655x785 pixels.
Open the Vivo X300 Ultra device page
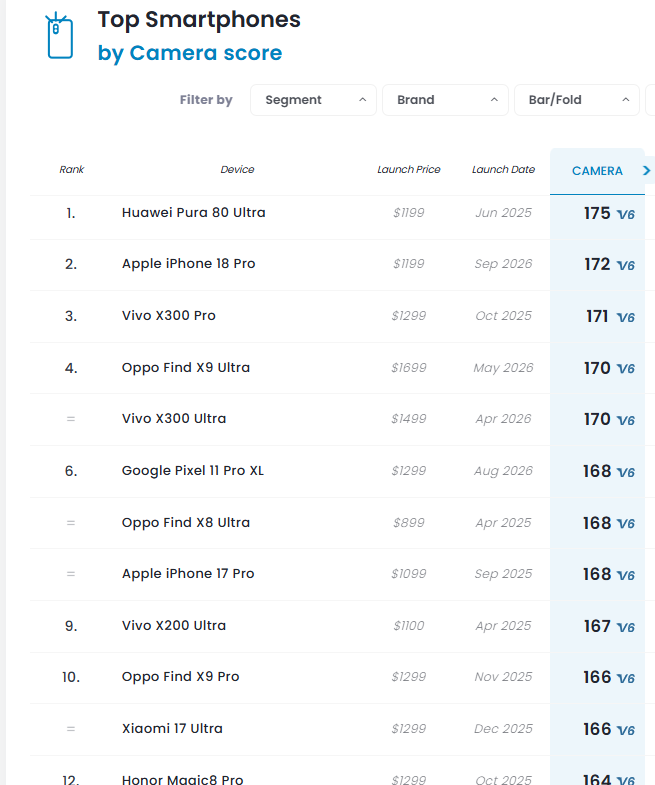coord(174,419)
